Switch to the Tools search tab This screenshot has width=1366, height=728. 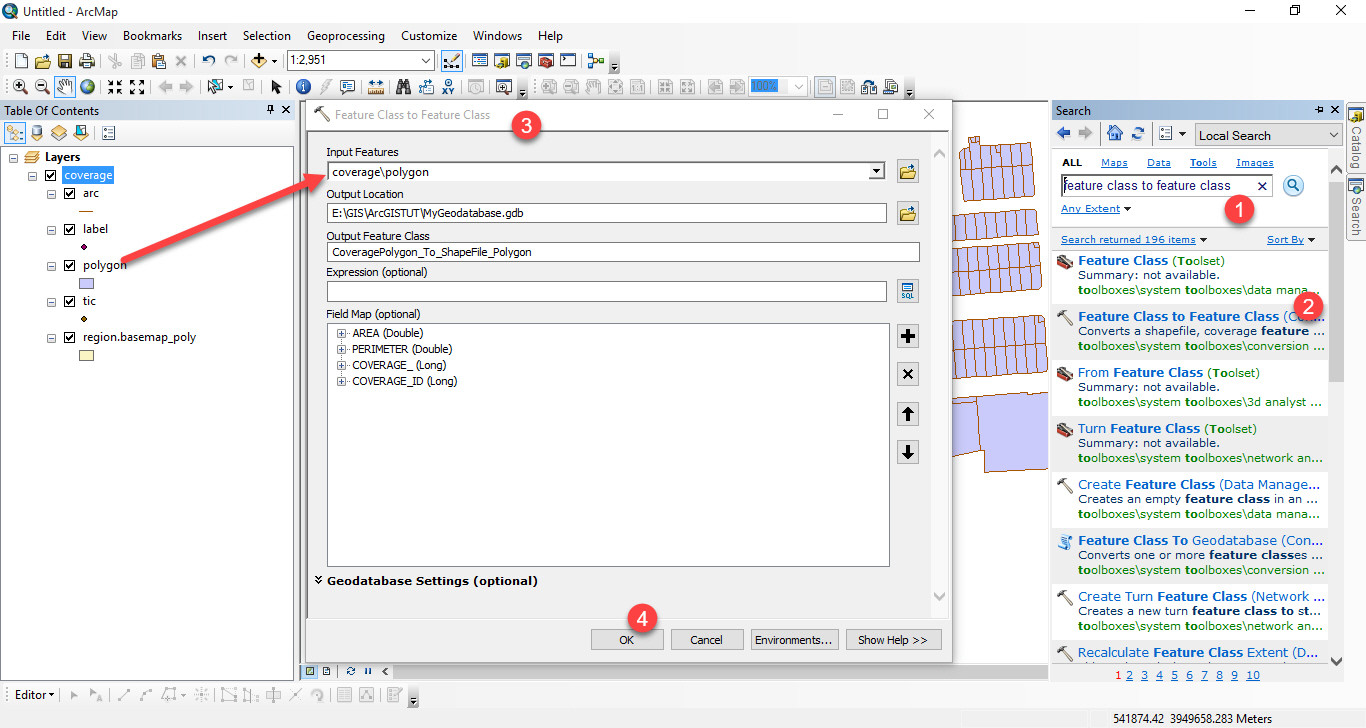(1203, 162)
